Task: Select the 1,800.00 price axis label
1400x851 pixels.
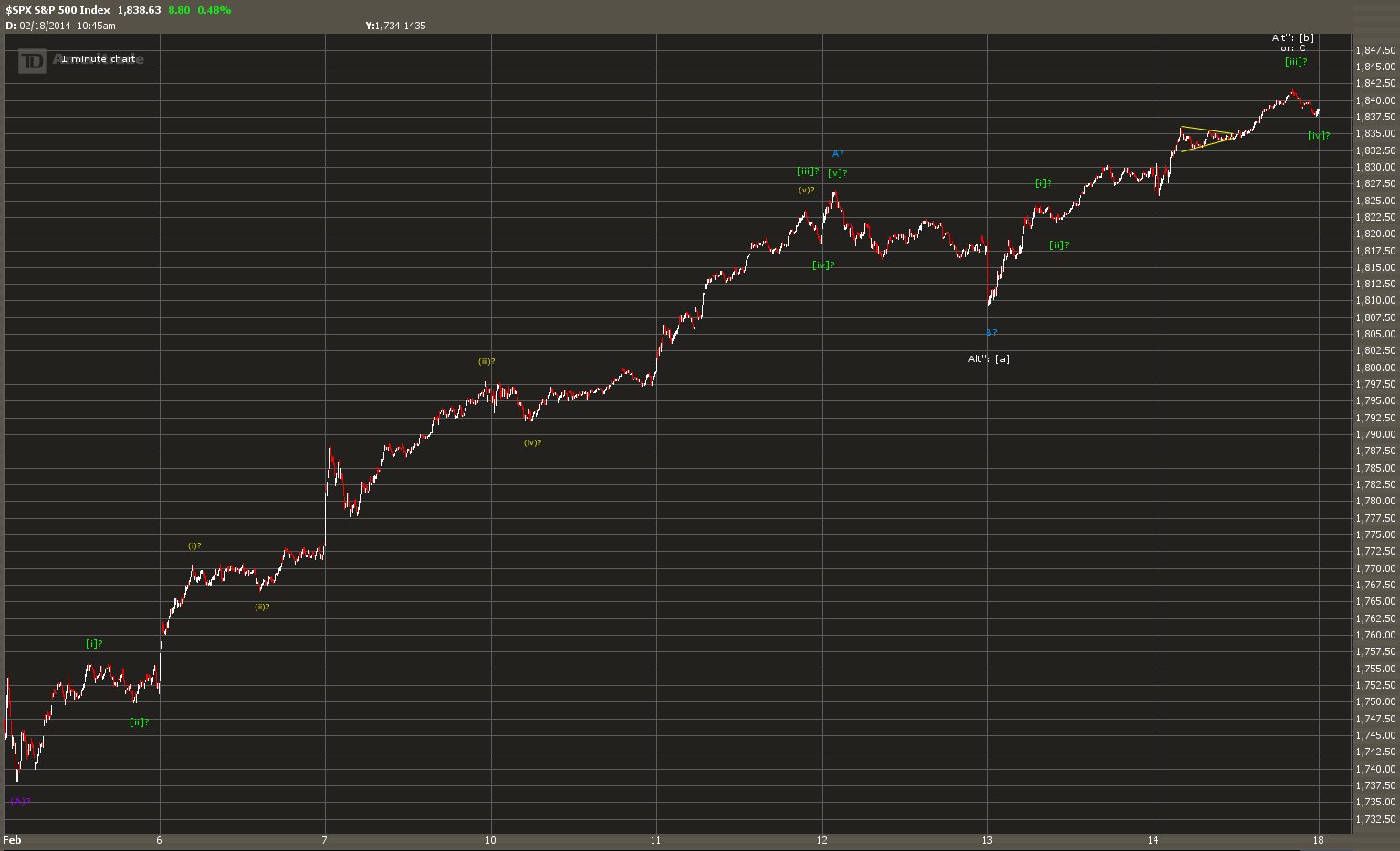Action: 1376,368
